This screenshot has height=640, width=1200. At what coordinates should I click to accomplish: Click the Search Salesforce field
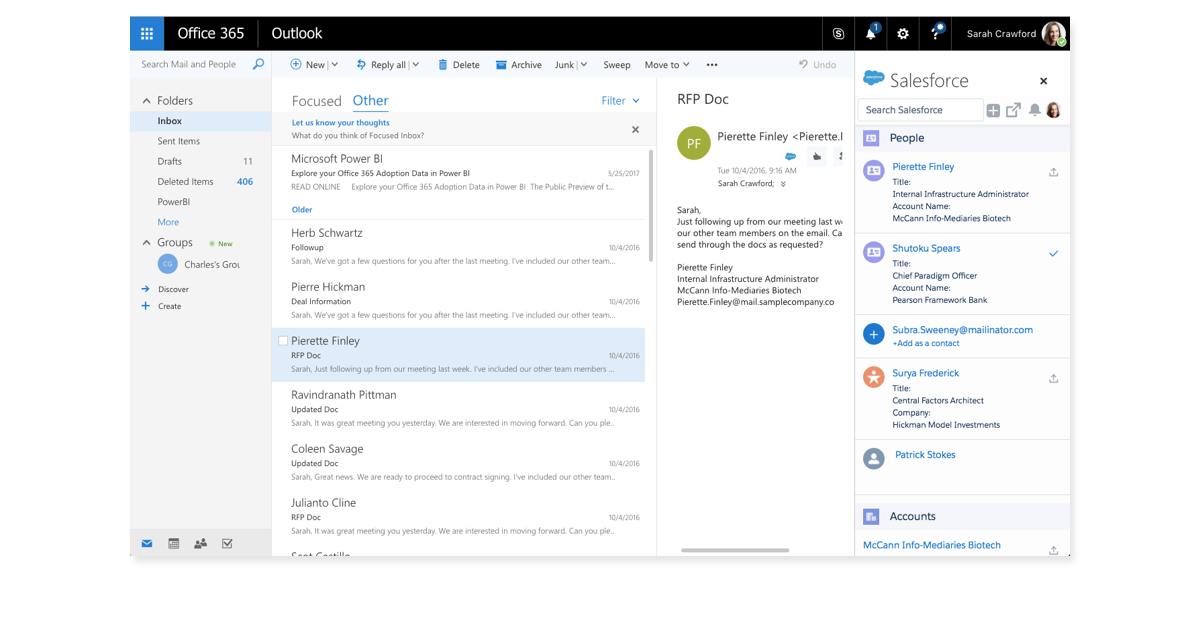[920, 110]
